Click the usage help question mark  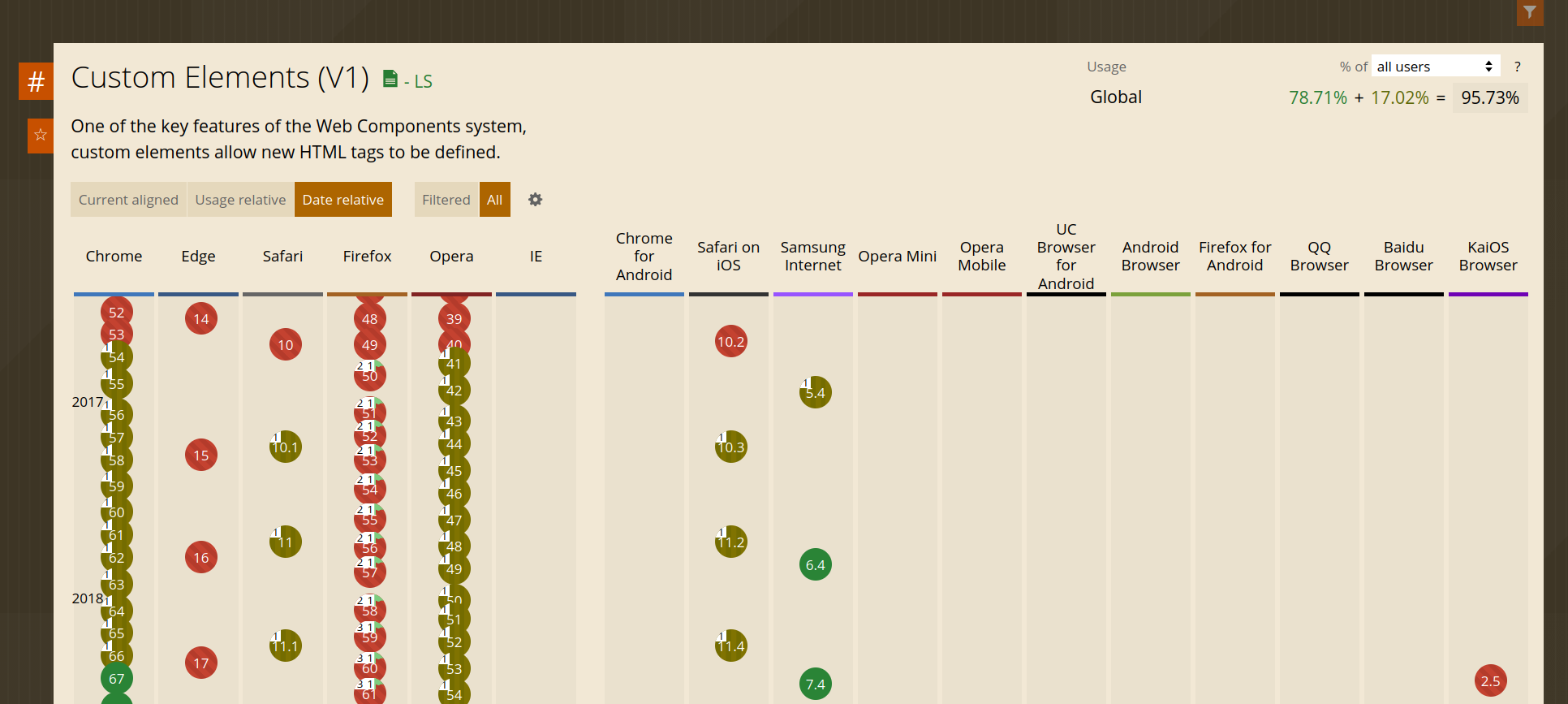pyautogui.click(x=1517, y=67)
